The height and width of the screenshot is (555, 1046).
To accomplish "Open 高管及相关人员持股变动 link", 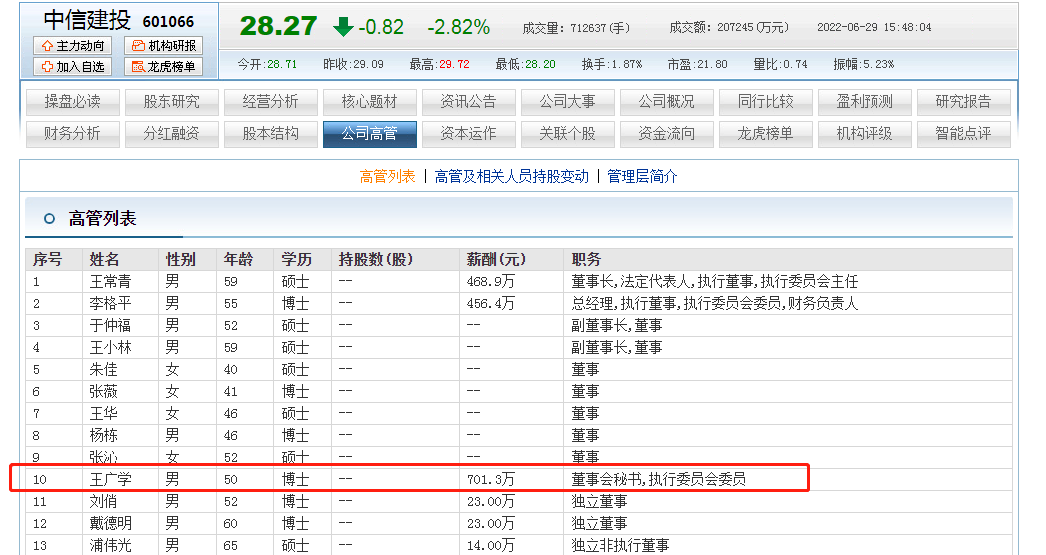I will coord(512,177).
